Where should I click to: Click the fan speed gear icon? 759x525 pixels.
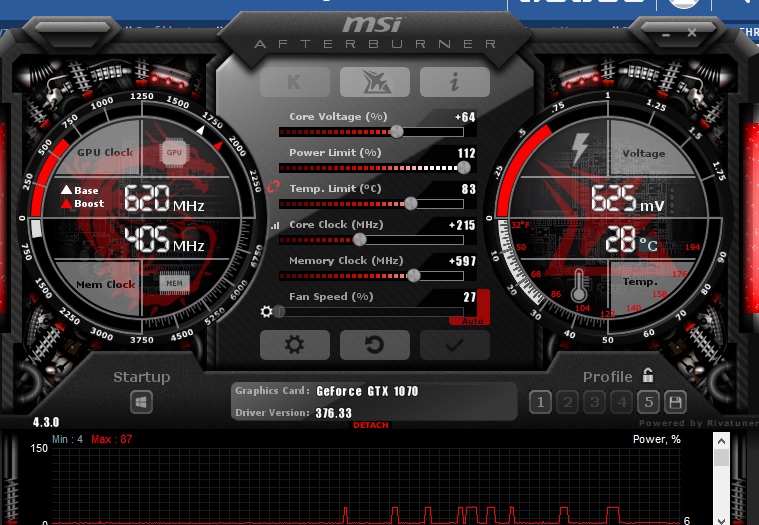click(266, 311)
